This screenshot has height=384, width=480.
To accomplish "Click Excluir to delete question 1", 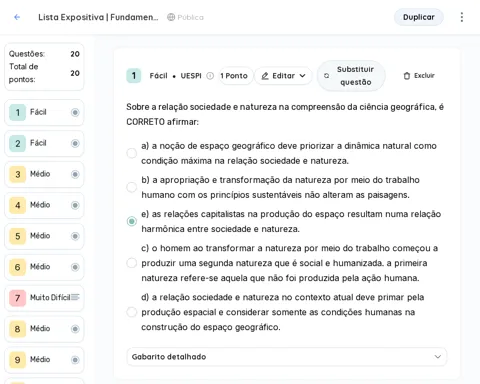I will click(x=419, y=76).
